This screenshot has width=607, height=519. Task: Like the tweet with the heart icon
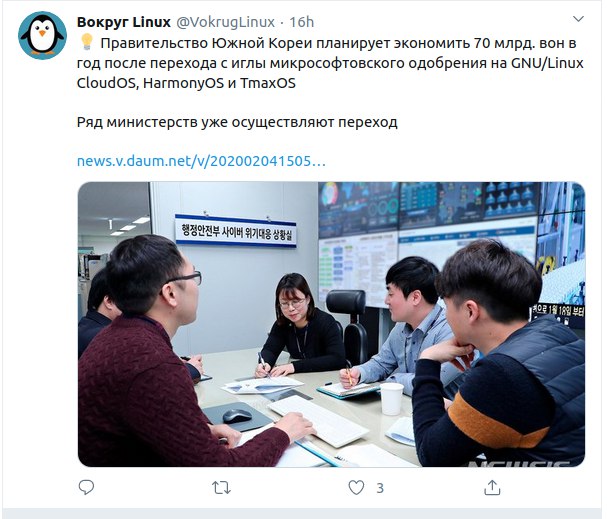pos(356,488)
